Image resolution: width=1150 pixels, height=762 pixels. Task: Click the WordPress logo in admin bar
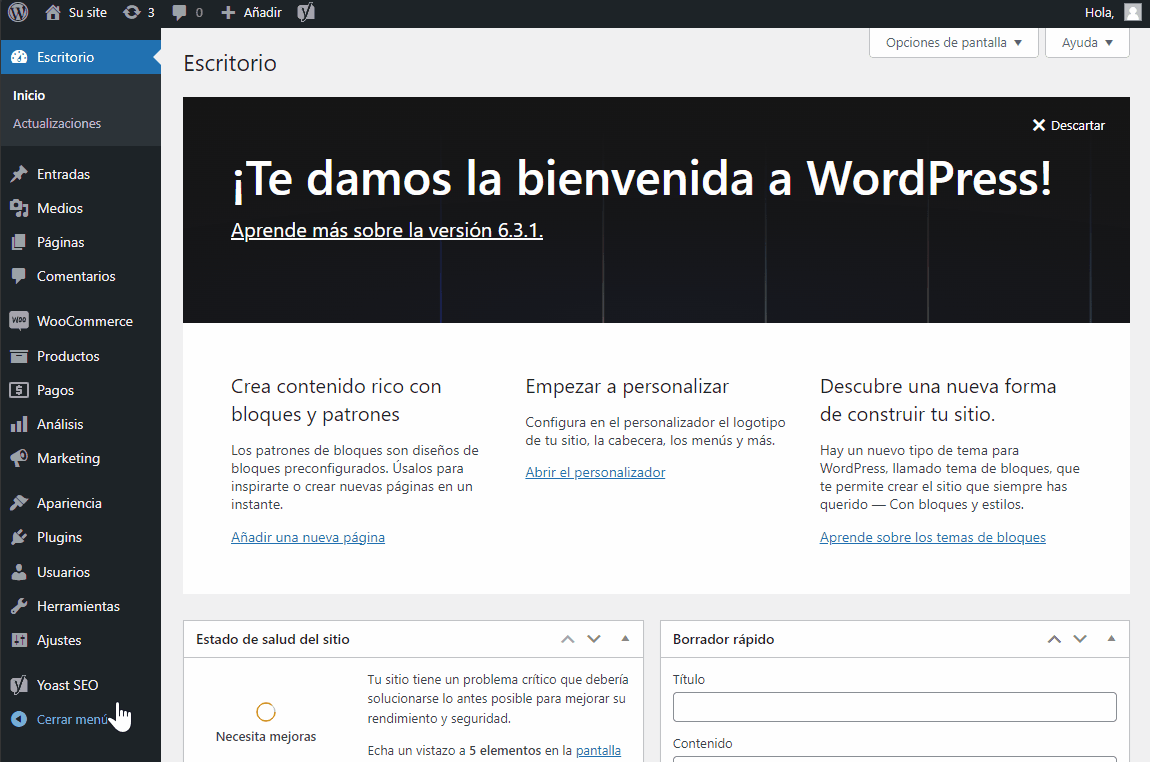(18, 12)
